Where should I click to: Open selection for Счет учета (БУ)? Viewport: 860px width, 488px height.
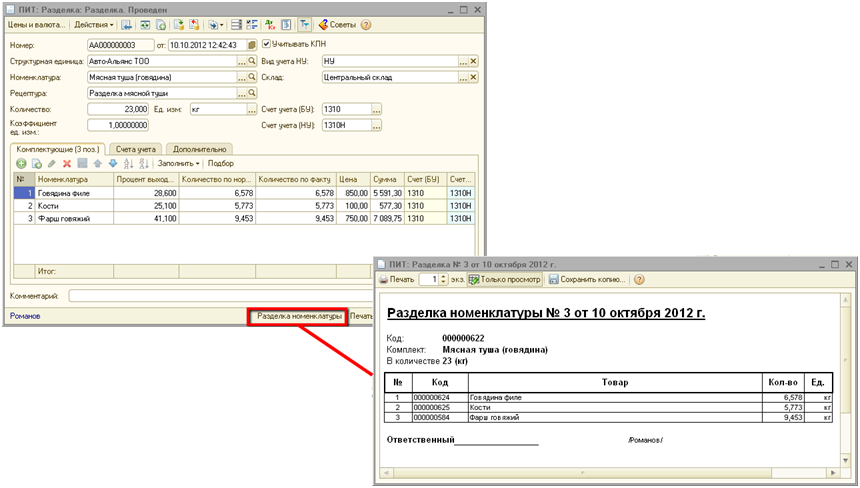point(376,109)
